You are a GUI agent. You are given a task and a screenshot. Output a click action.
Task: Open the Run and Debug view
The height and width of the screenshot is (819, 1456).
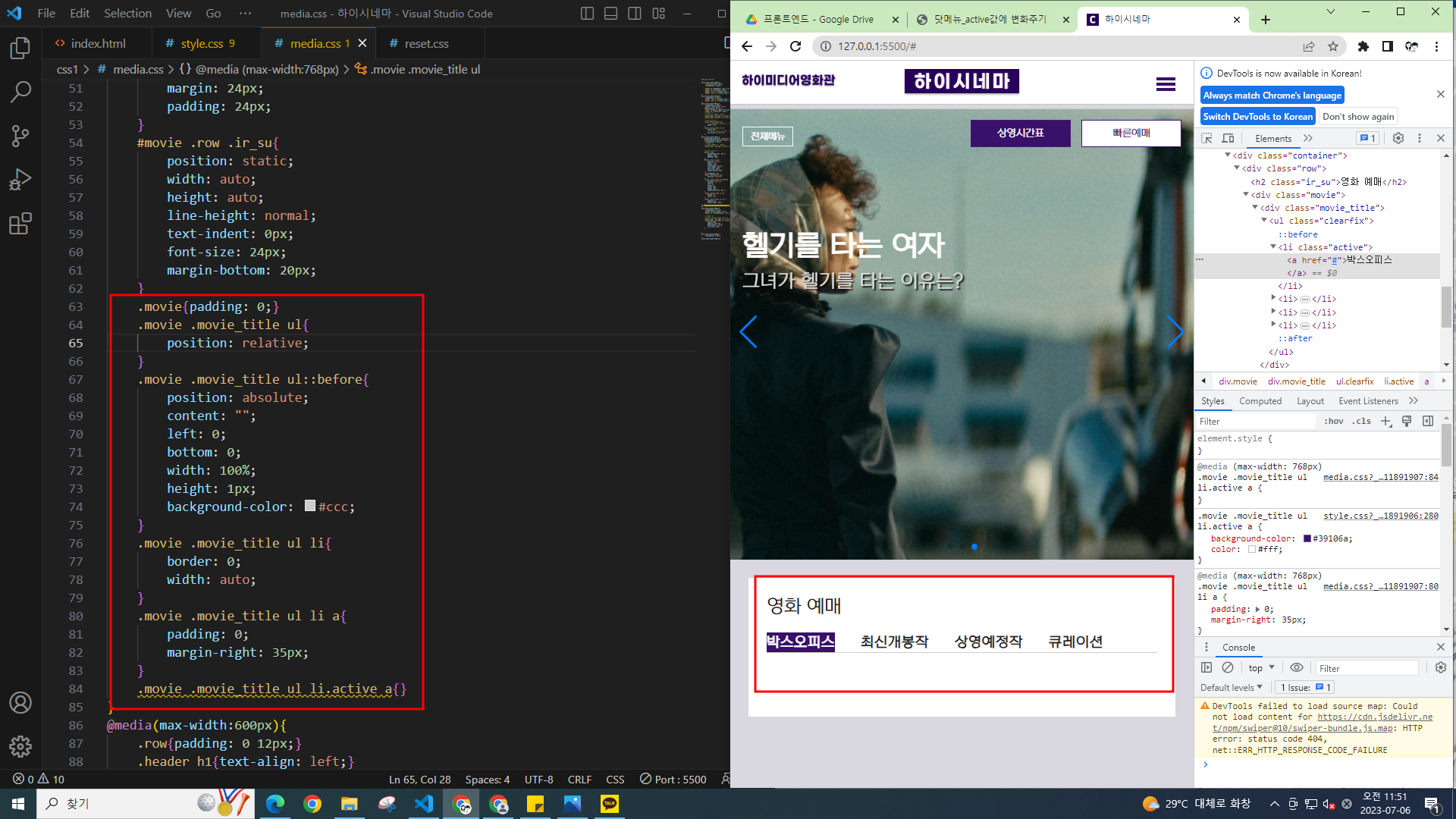click(20, 180)
